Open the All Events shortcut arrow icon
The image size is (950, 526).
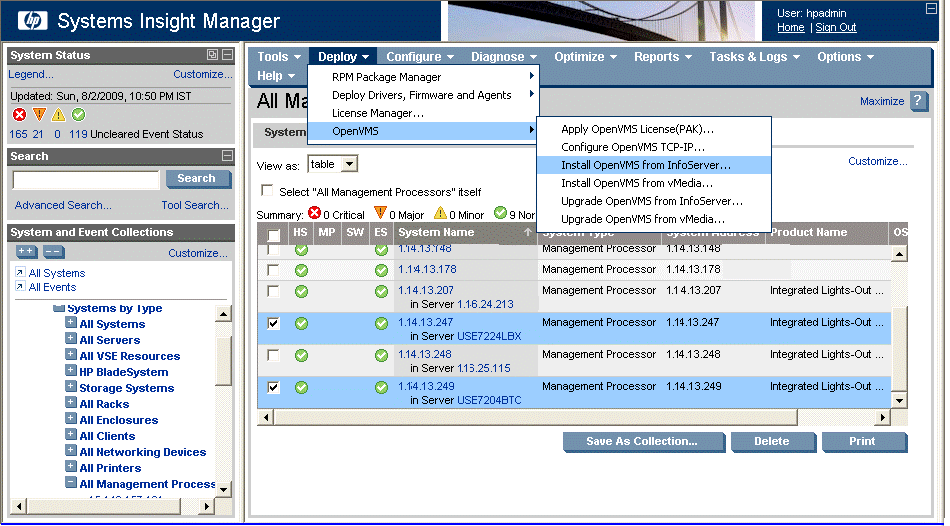coord(20,287)
